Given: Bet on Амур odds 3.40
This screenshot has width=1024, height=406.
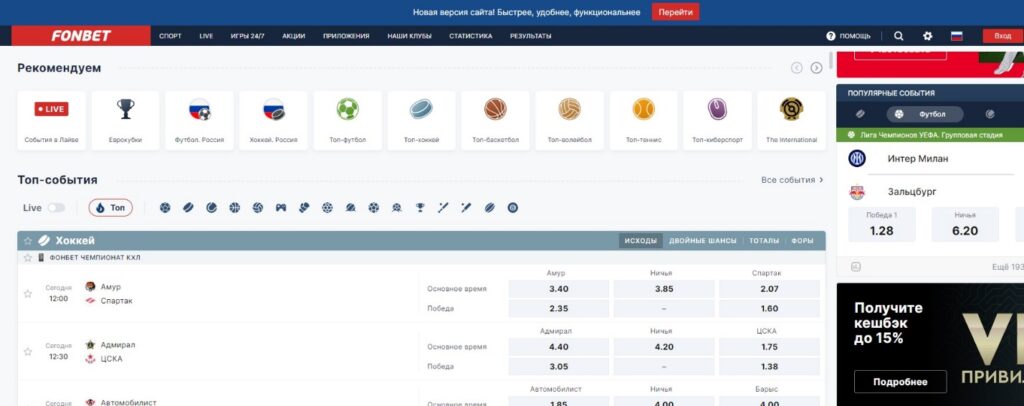Looking at the screenshot, I should pyautogui.click(x=558, y=289).
